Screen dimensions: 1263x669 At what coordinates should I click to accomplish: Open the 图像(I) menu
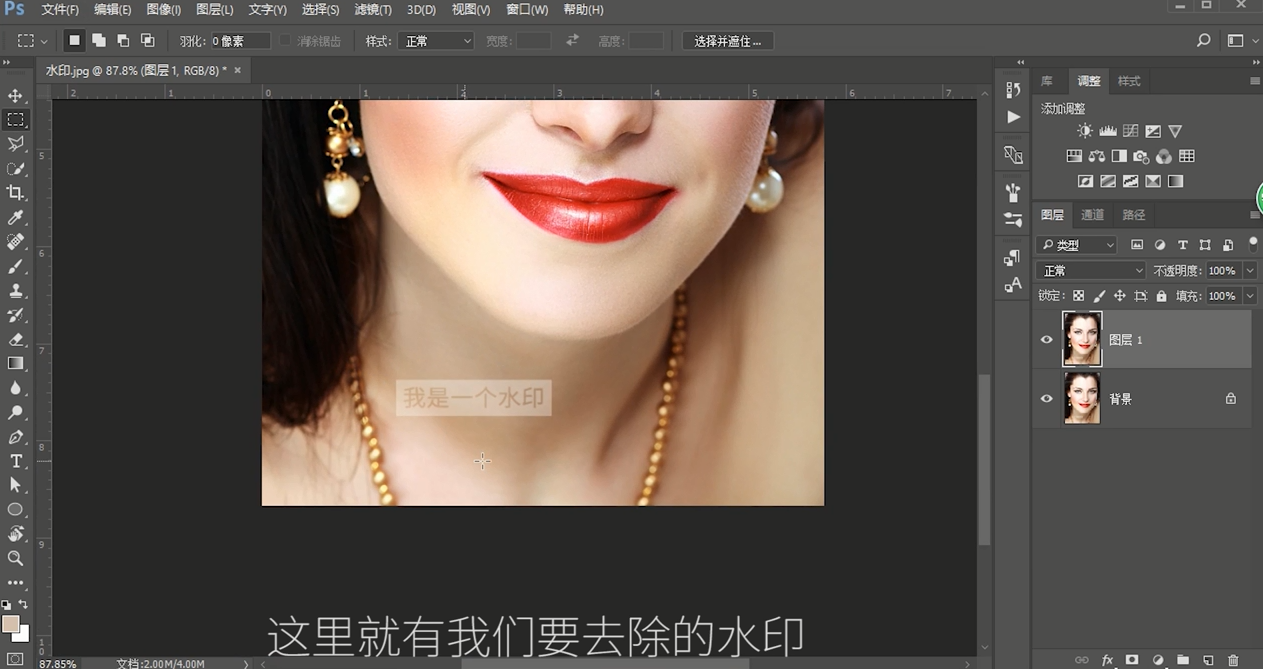pos(163,10)
